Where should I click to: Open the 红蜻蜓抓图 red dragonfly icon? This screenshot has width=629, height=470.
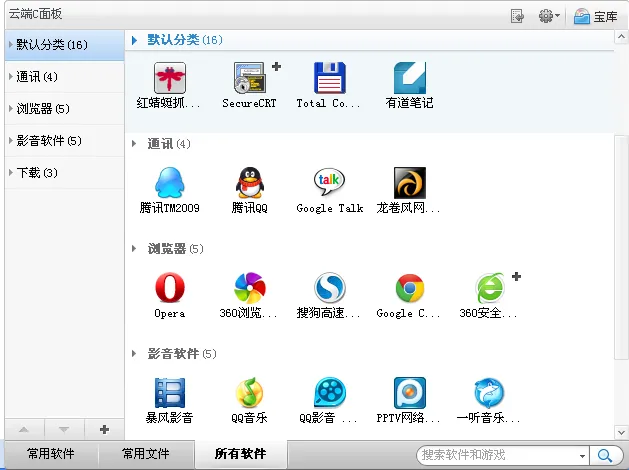pos(170,78)
